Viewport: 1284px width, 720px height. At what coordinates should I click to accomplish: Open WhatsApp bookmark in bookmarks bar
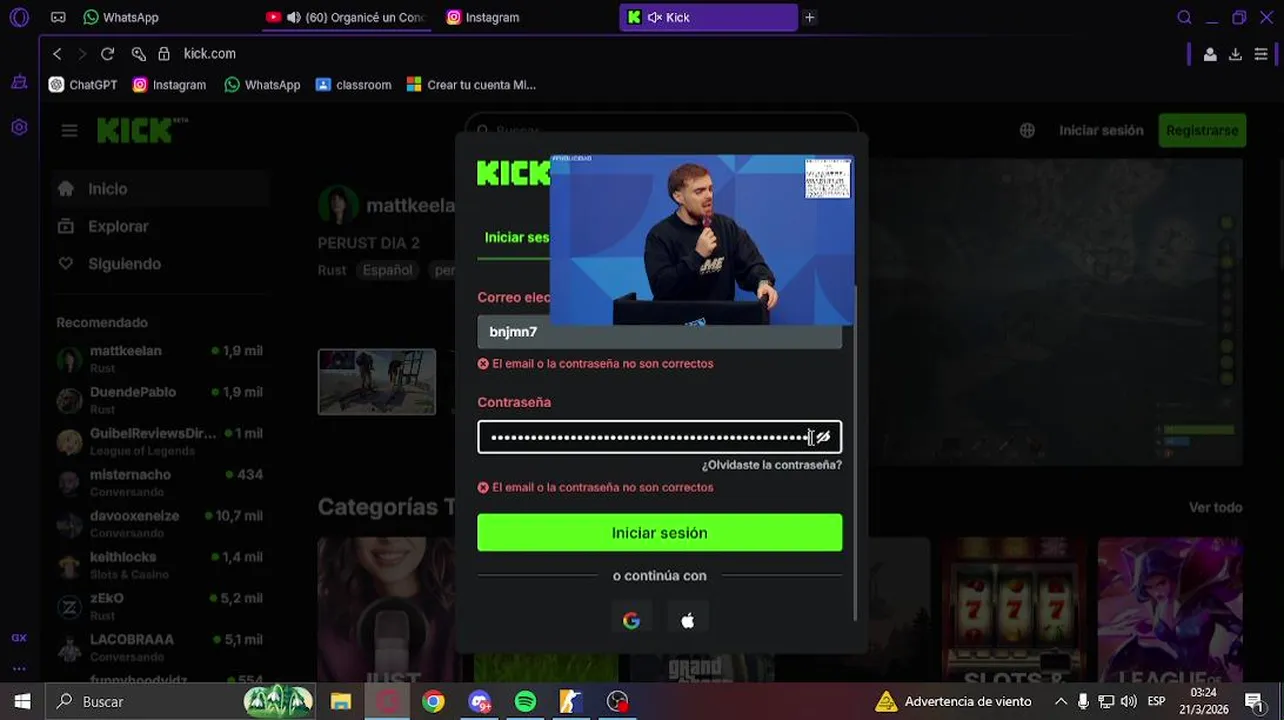[262, 85]
